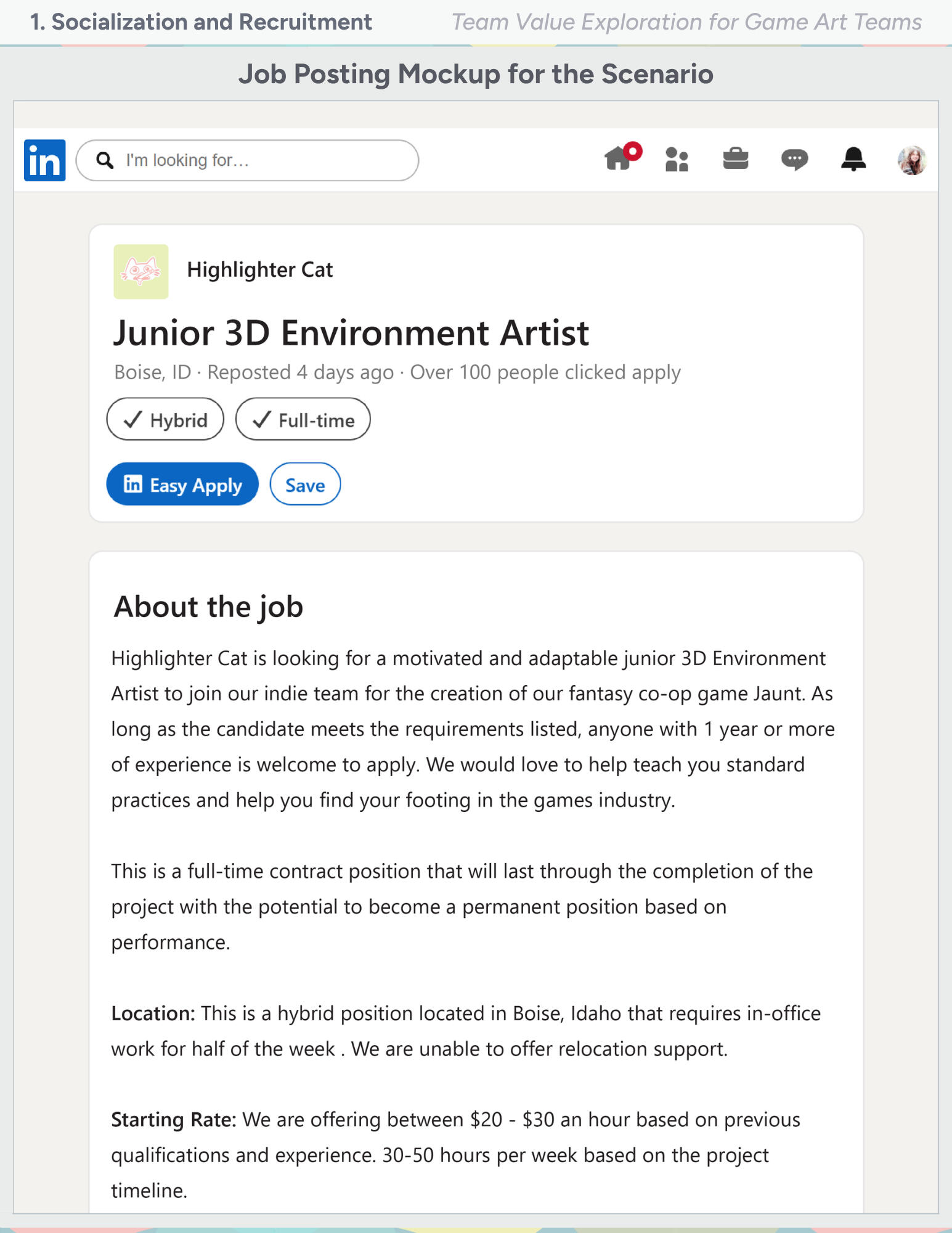This screenshot has width=952, height=1233.
Task: Open the profile avatar picture
Action: tap(912, 160)
